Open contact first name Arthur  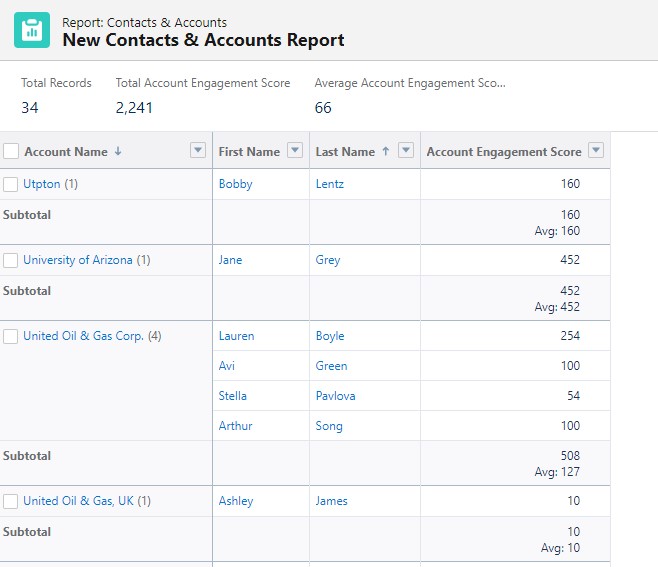point(235,426)
